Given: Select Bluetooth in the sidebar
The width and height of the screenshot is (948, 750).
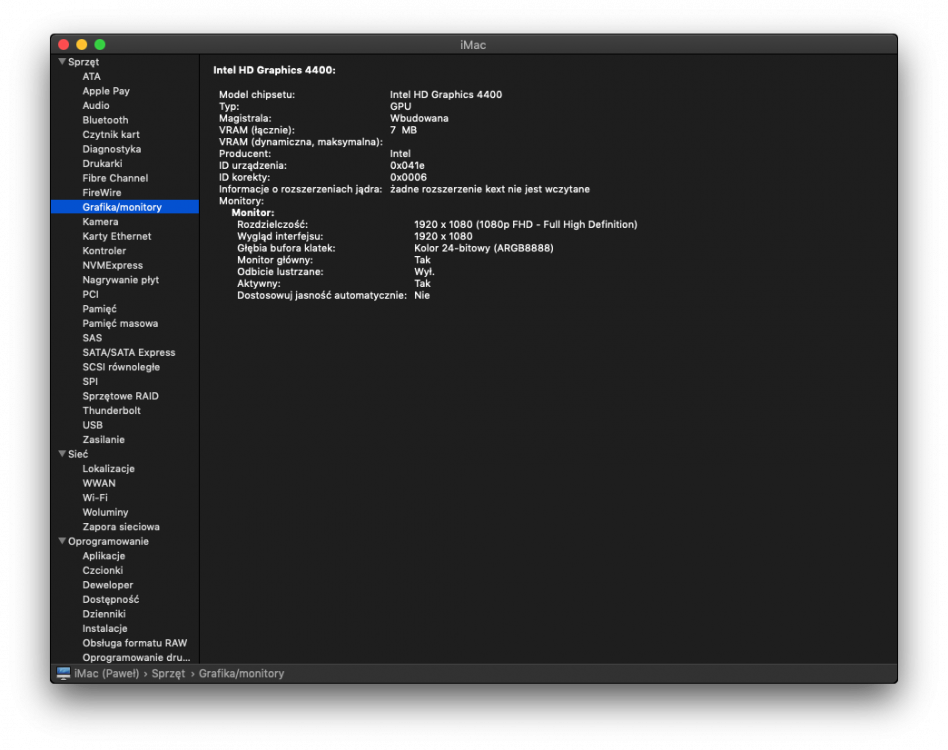Looking at the screenshot, I should (105, 120).
